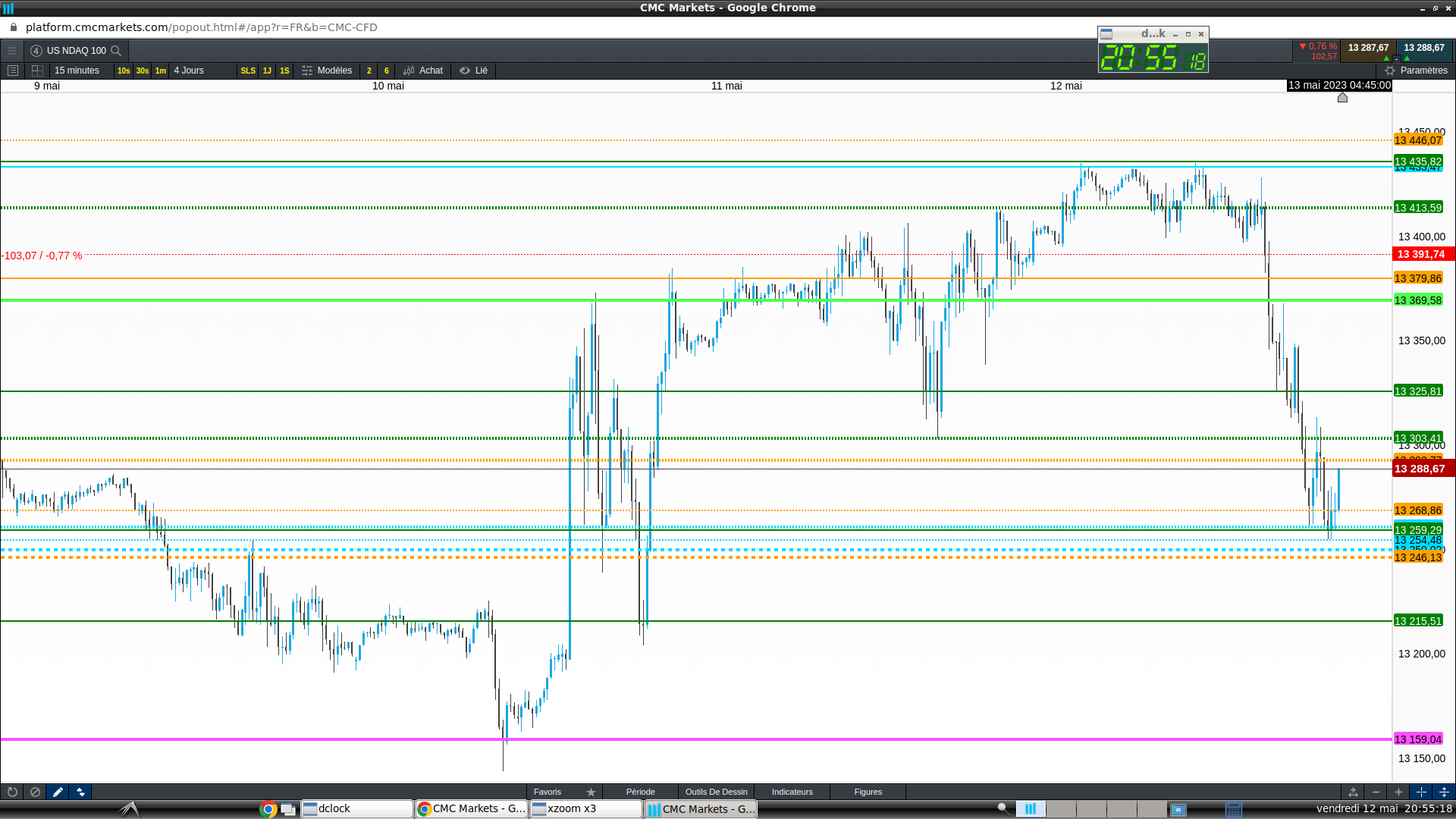Open the hamburger menu icon
Image resolution: width=1456 pixels, height=819 pixels.
coord(12,51)
